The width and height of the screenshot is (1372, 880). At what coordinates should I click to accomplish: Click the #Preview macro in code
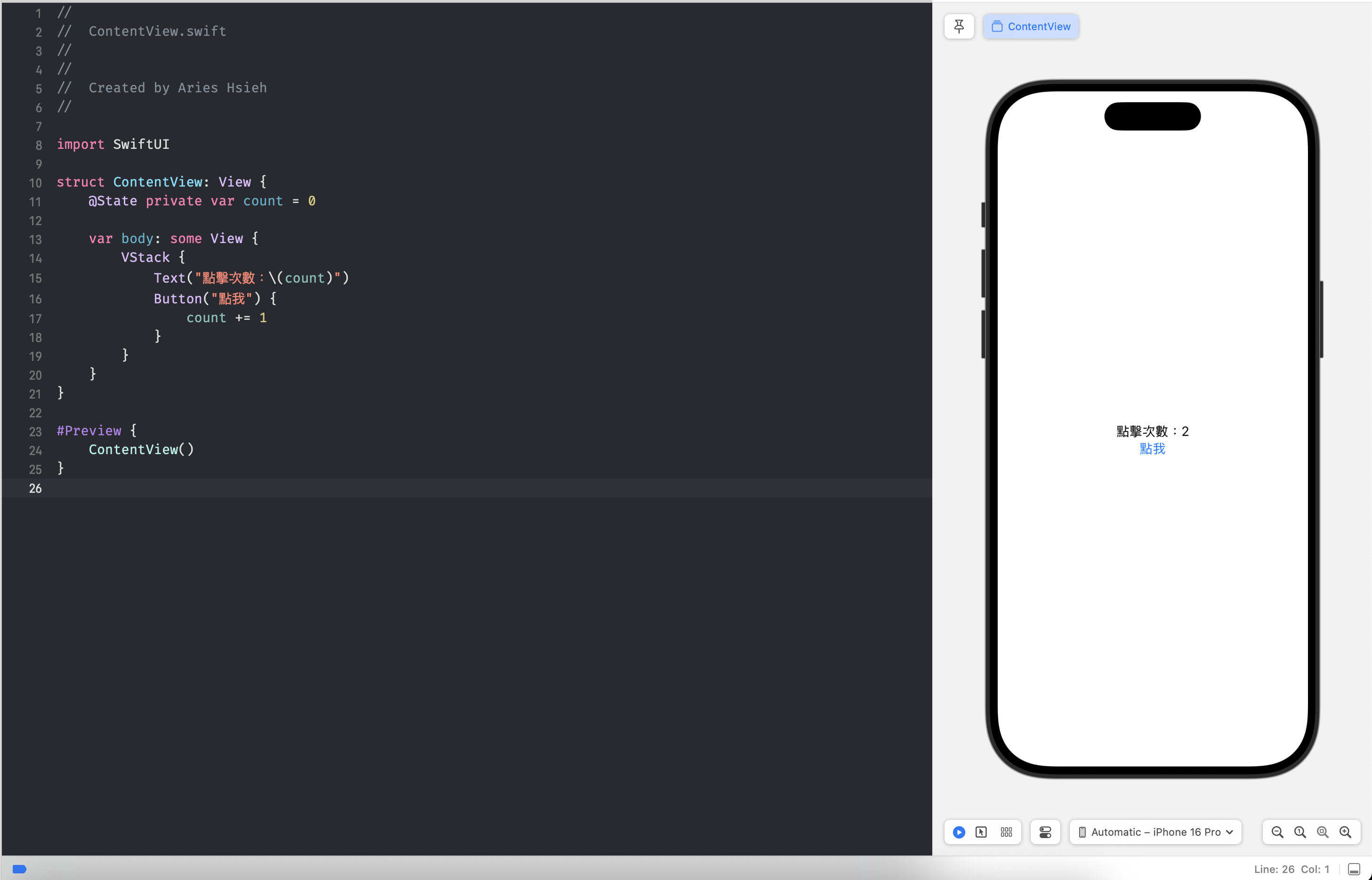click(89, 431)
